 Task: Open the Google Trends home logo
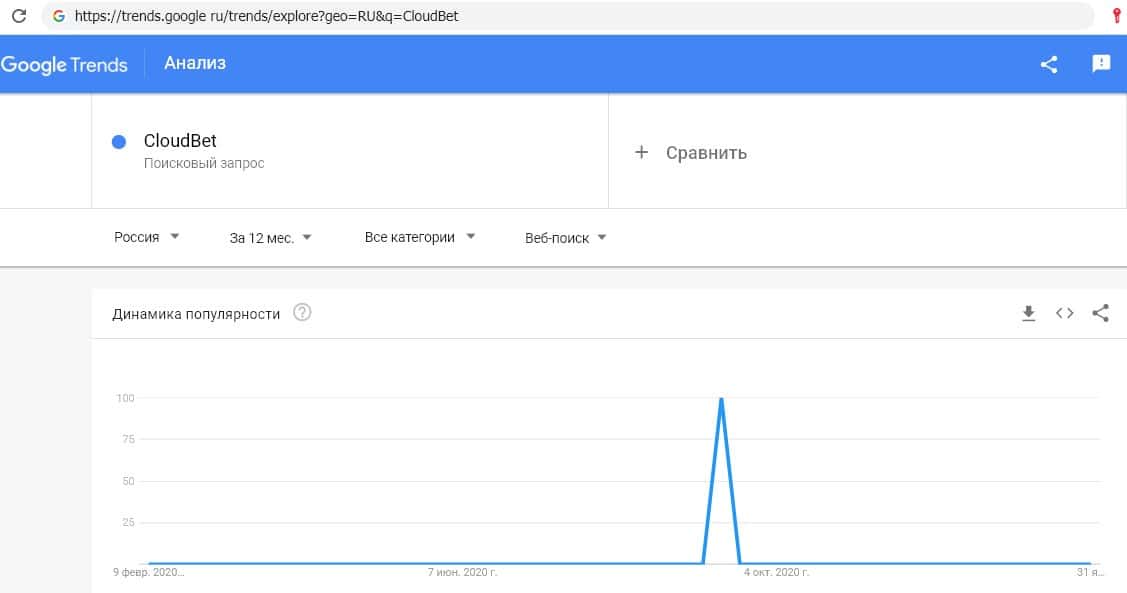pyautogui.click(x=65, y=64)
